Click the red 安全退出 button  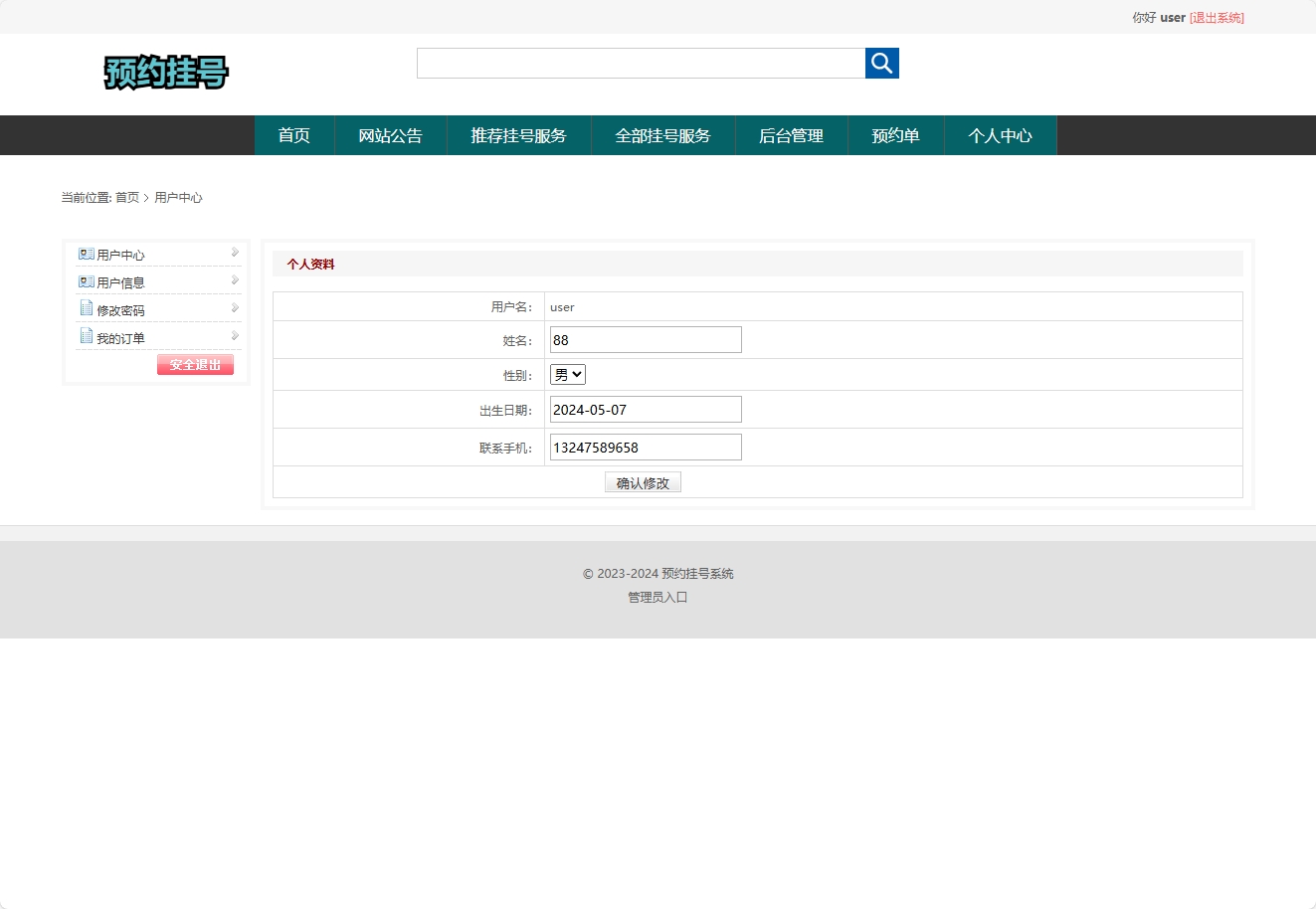195,365
